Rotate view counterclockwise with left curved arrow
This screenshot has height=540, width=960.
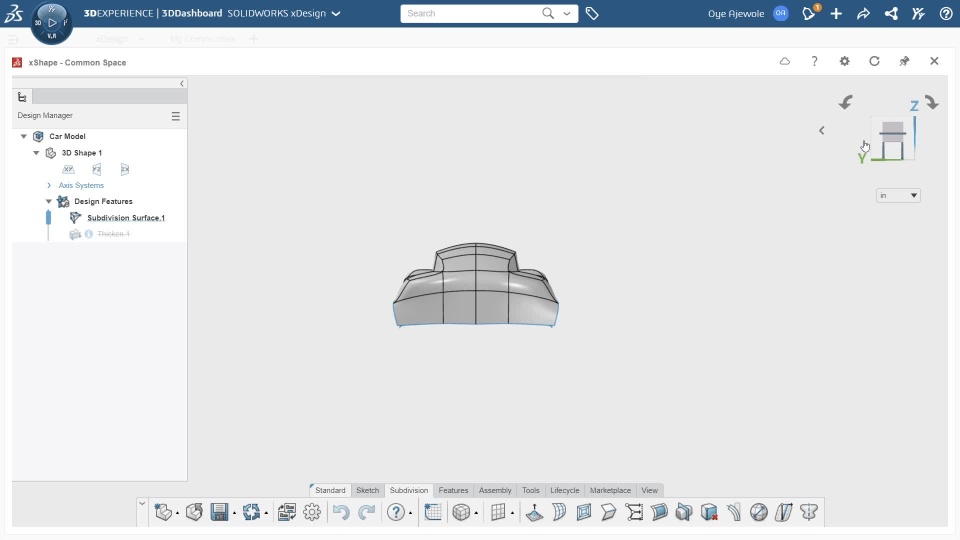click(846, 102)
